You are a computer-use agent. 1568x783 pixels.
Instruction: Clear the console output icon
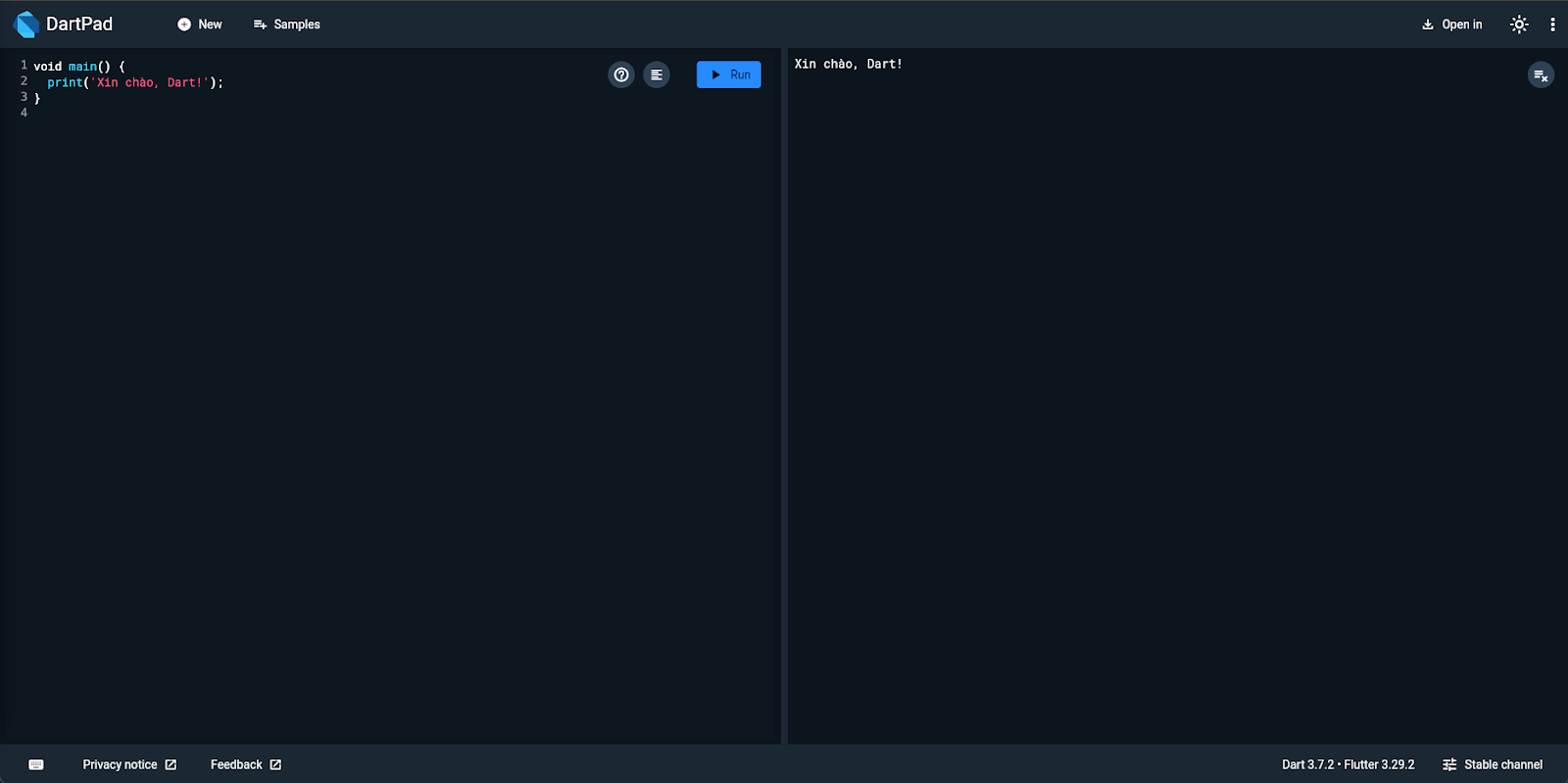[x=1541, y=75]
